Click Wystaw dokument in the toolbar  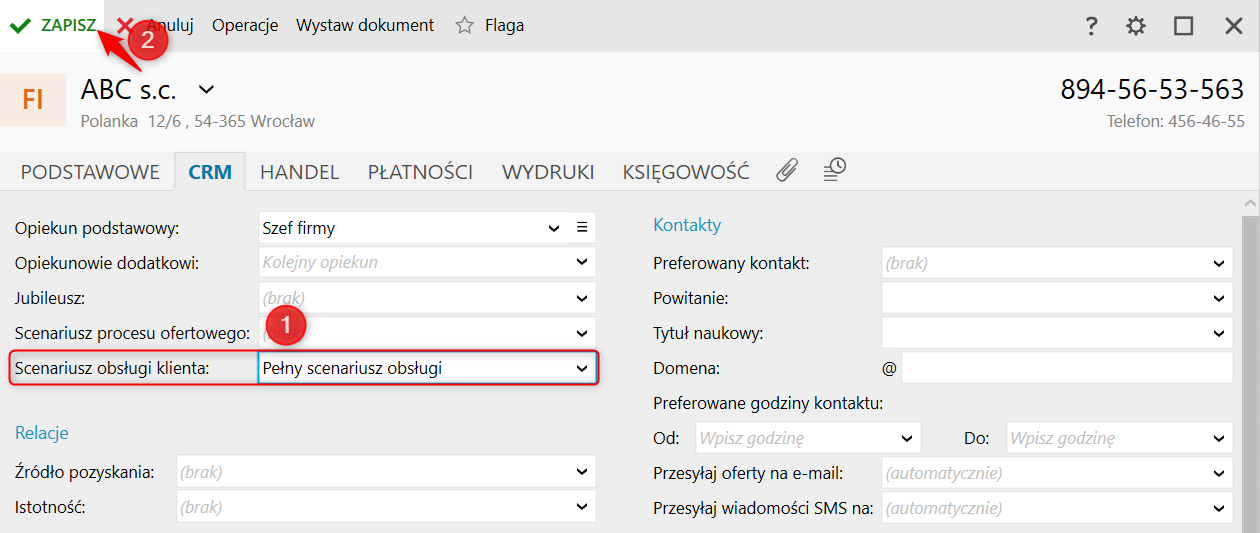[x=365, y=26]
